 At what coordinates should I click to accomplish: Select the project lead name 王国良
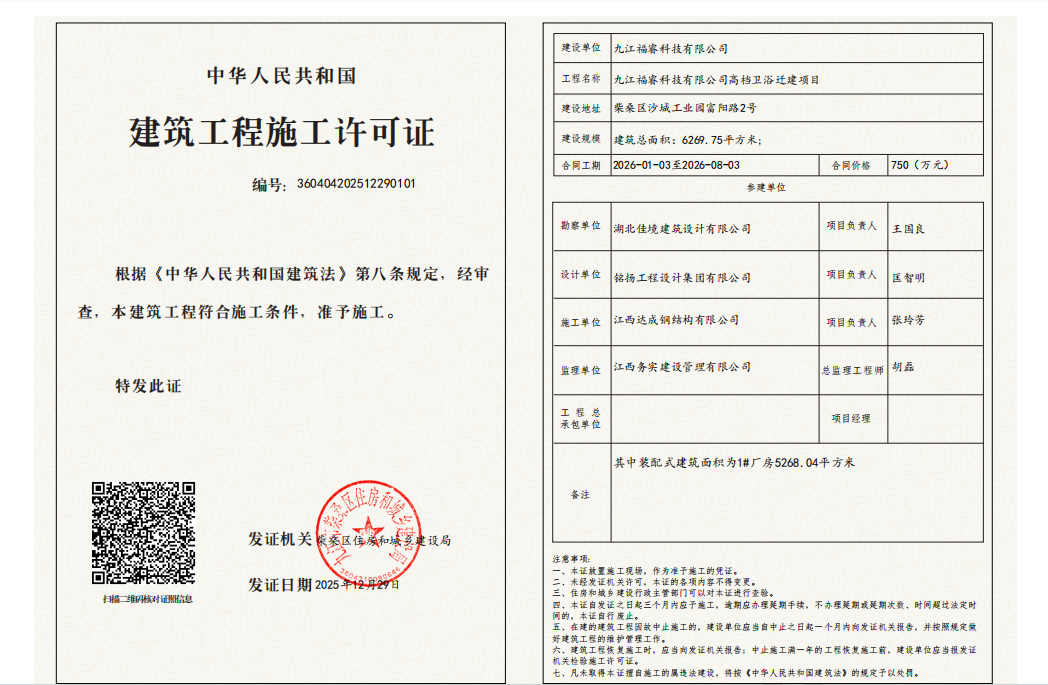tap(908, 229)
